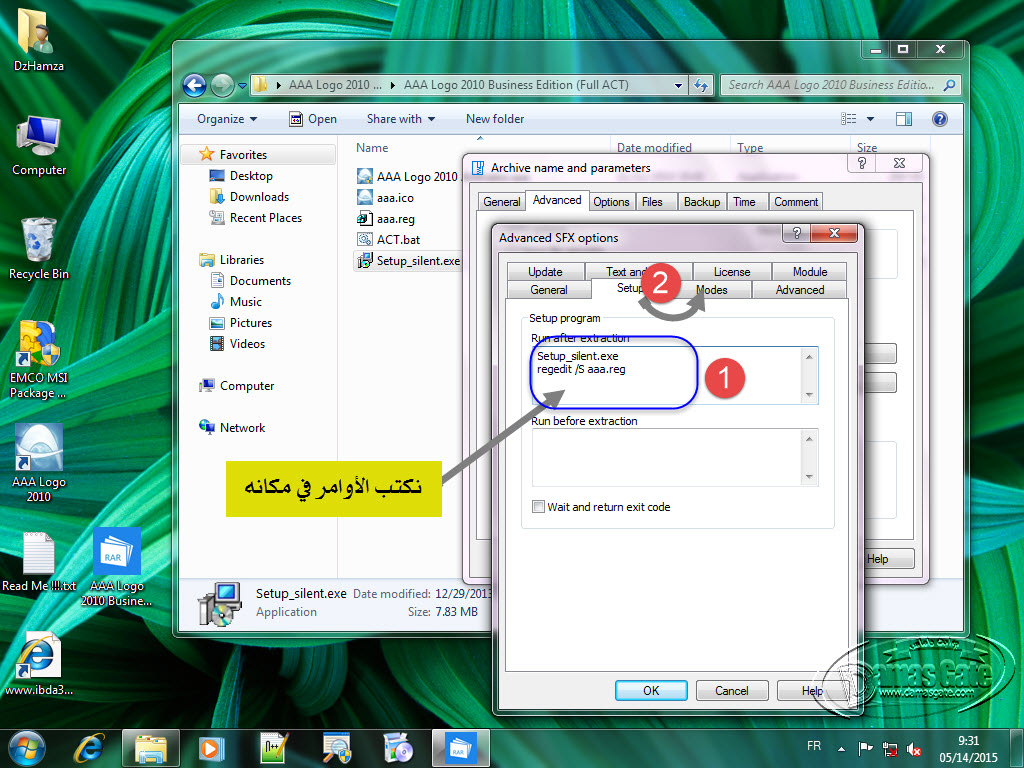Click the network icon in system tray
Viewport: 1024px width, 768px height.
[x=889, y=749]
